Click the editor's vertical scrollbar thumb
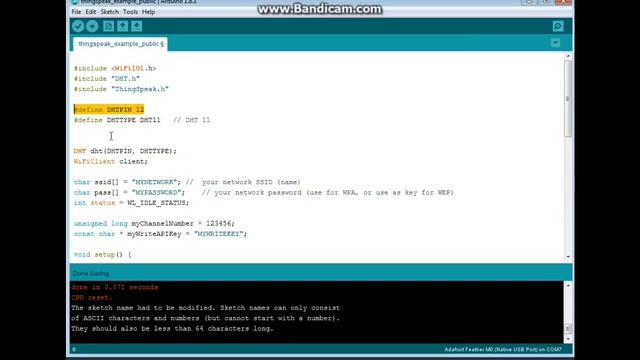This screenshot has height=360, width=640. (x=568, y=98)
